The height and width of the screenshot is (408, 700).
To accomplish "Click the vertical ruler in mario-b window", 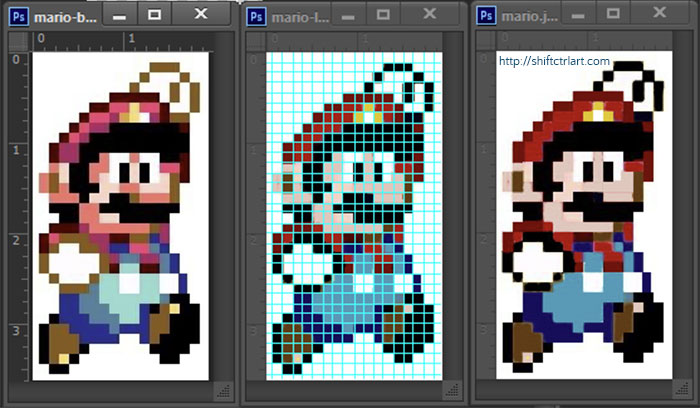I will [x=19, y=216].
